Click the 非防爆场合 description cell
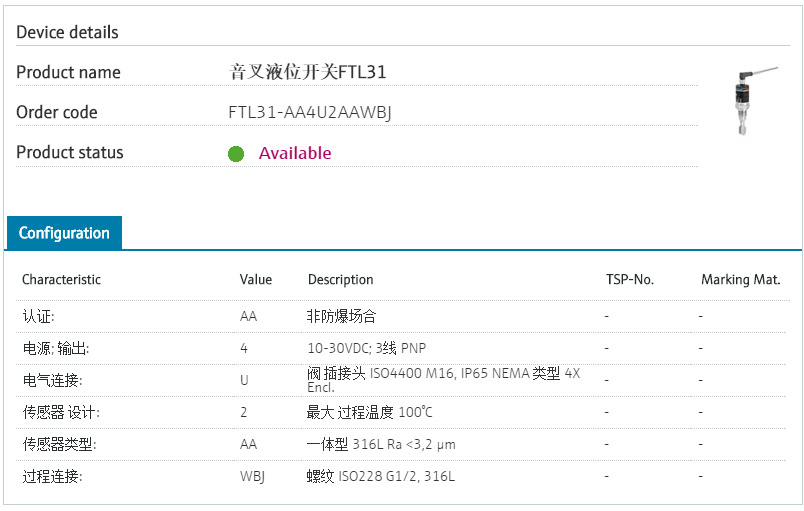804x511 pixels. click(342, 316)
